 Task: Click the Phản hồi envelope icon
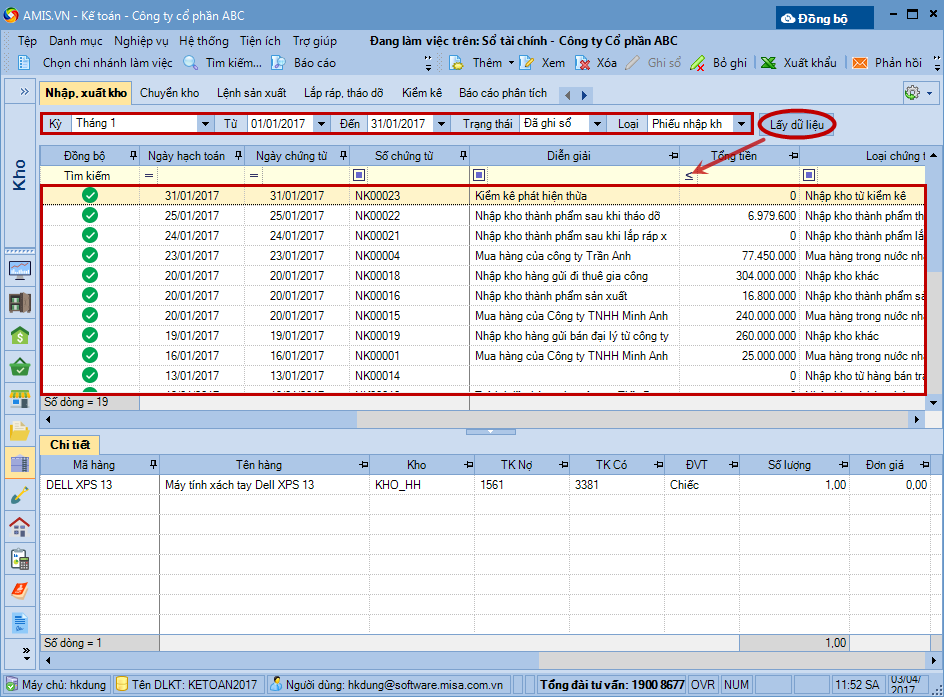(859, 63)
